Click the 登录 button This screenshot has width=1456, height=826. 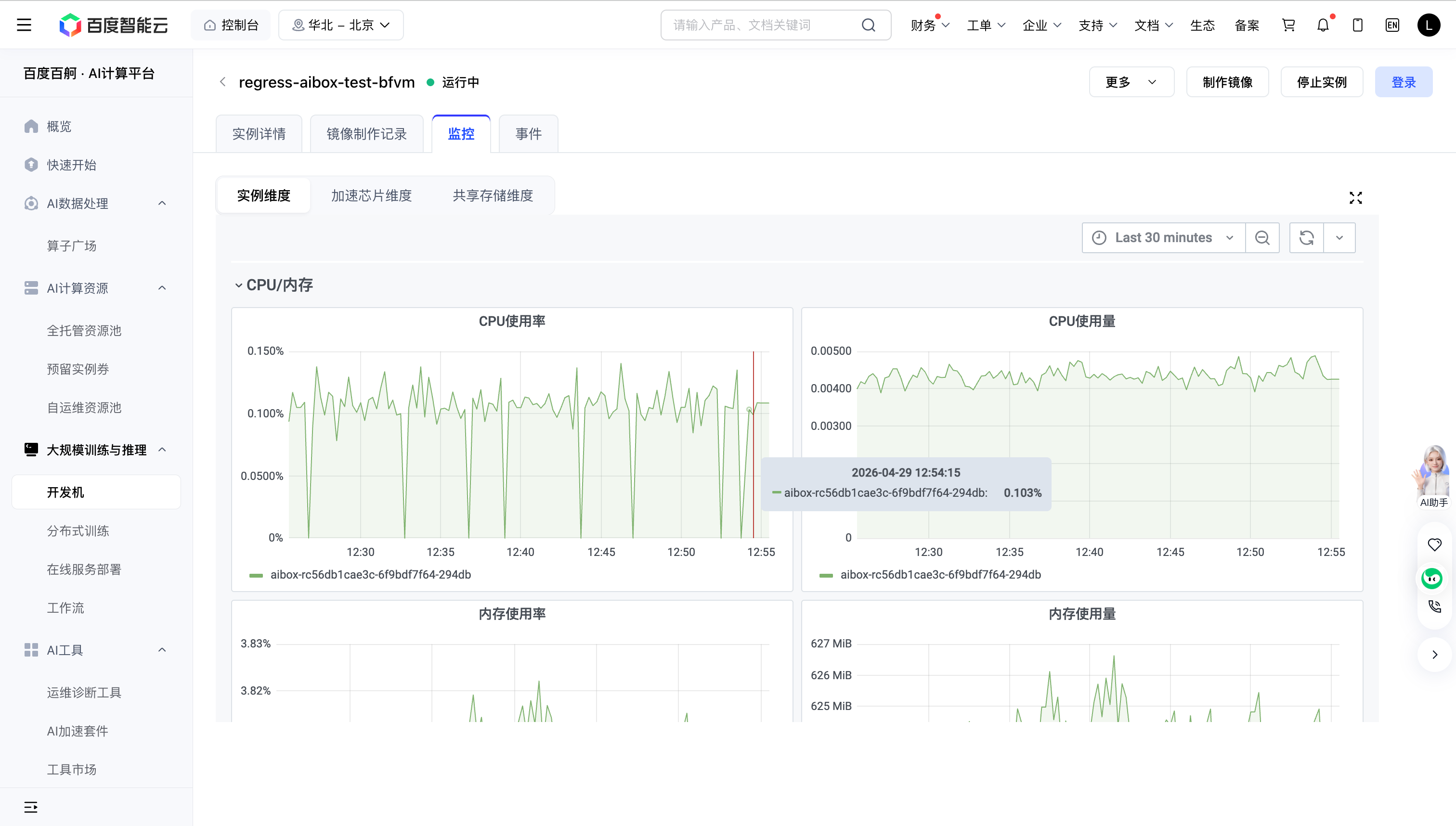click(1404, 82)
